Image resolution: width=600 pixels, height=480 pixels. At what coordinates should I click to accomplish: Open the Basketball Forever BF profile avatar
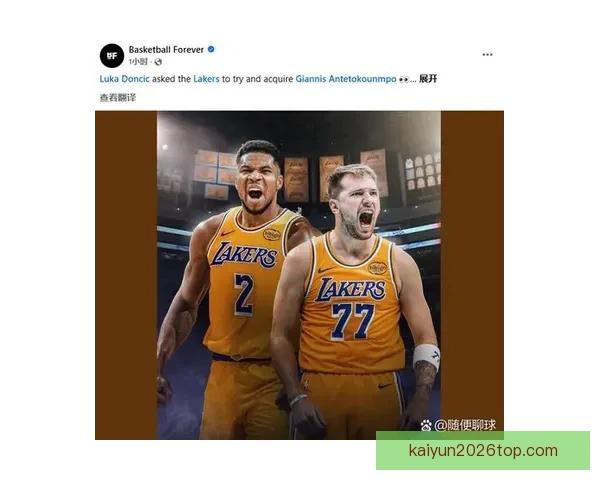112,56
